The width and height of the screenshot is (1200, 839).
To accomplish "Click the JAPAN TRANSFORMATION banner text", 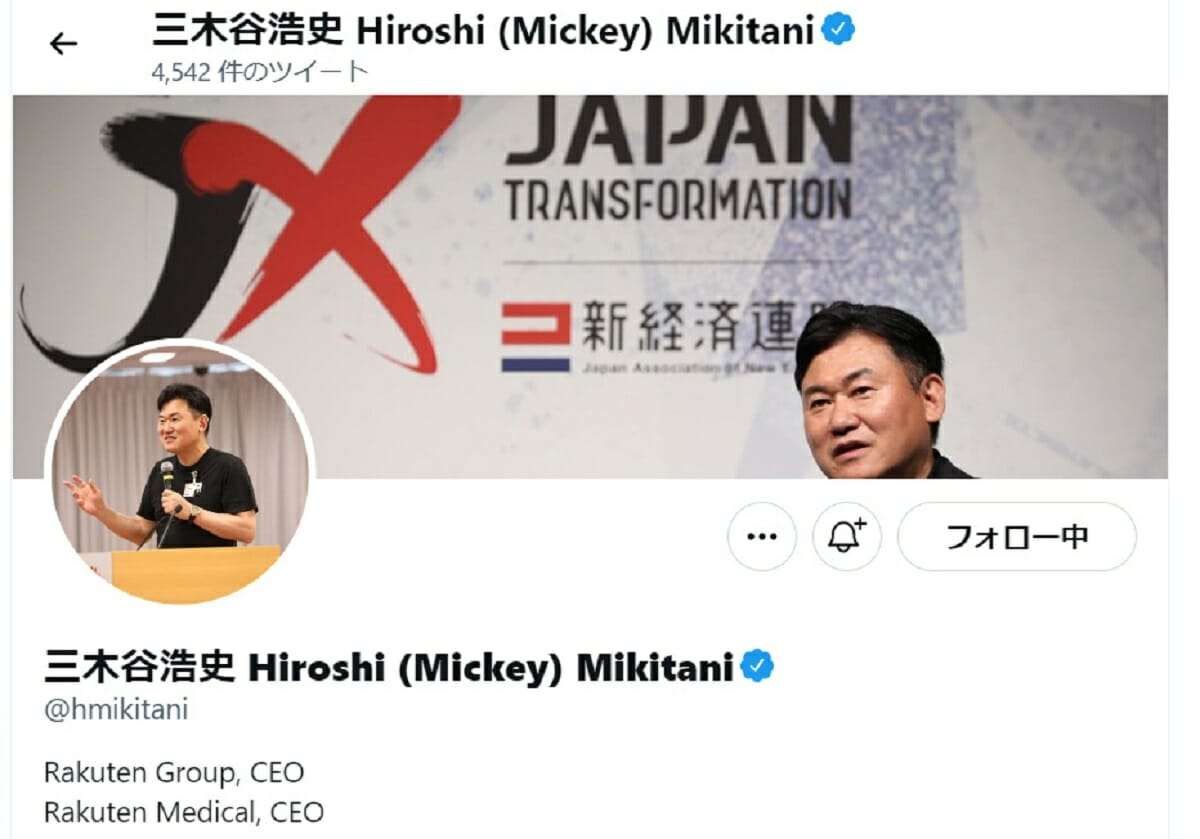I will pyautogui.click(x=678, y=160).
